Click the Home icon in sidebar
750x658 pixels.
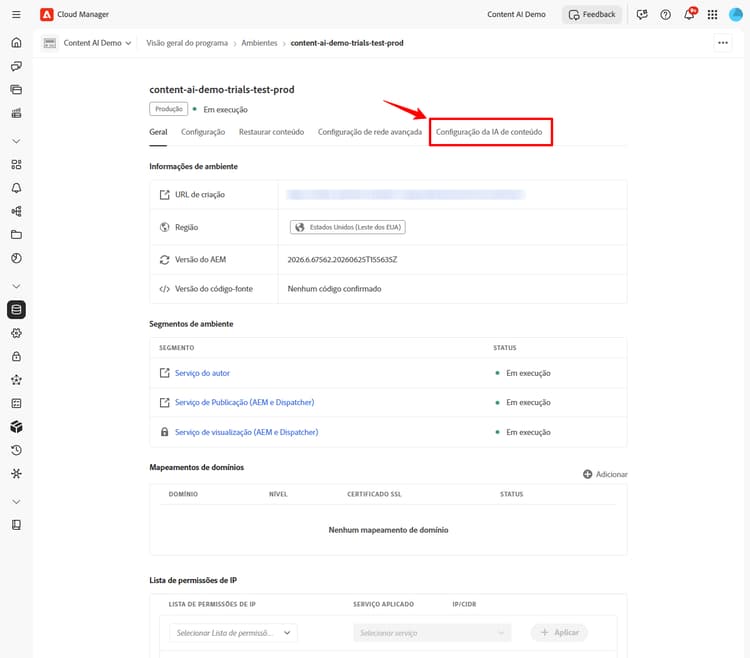coord(16,43)
